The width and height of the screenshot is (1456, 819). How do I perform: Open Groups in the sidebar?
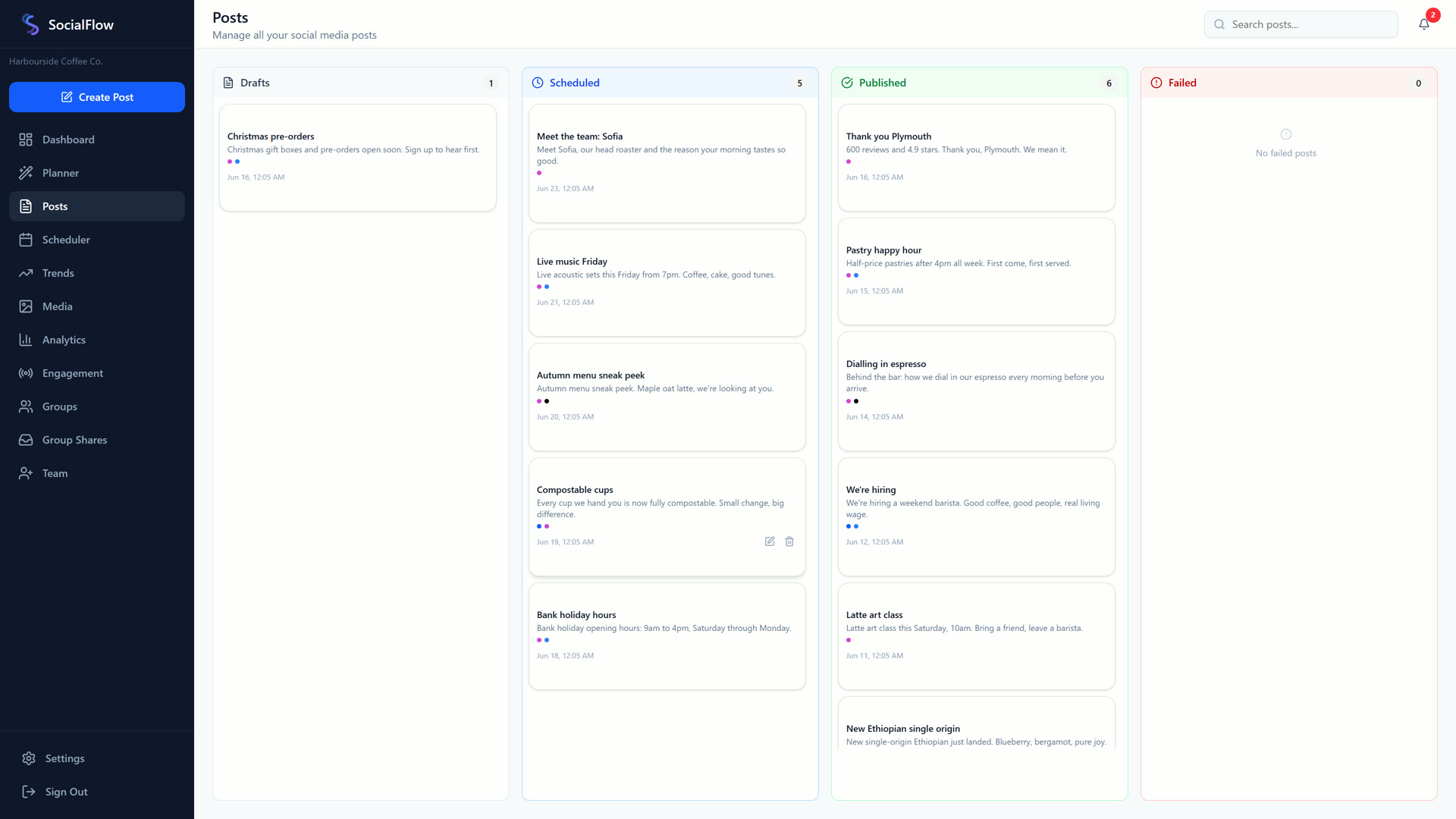tap(97, 406)
